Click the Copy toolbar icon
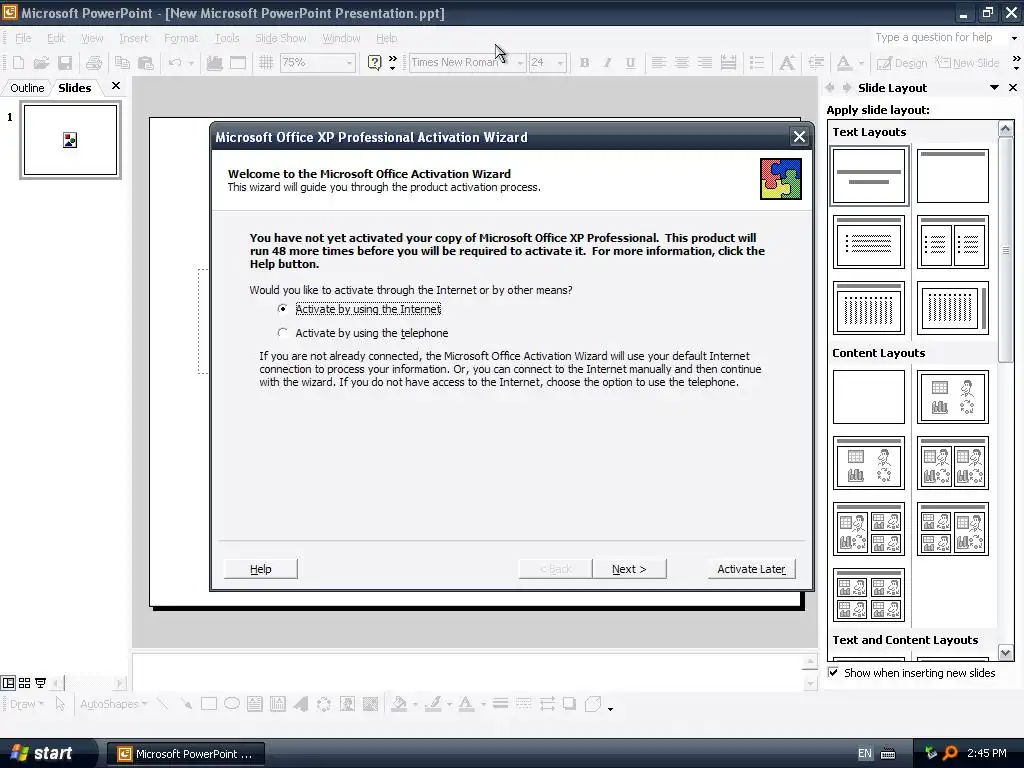1024x768 pixels. [122, 63]
